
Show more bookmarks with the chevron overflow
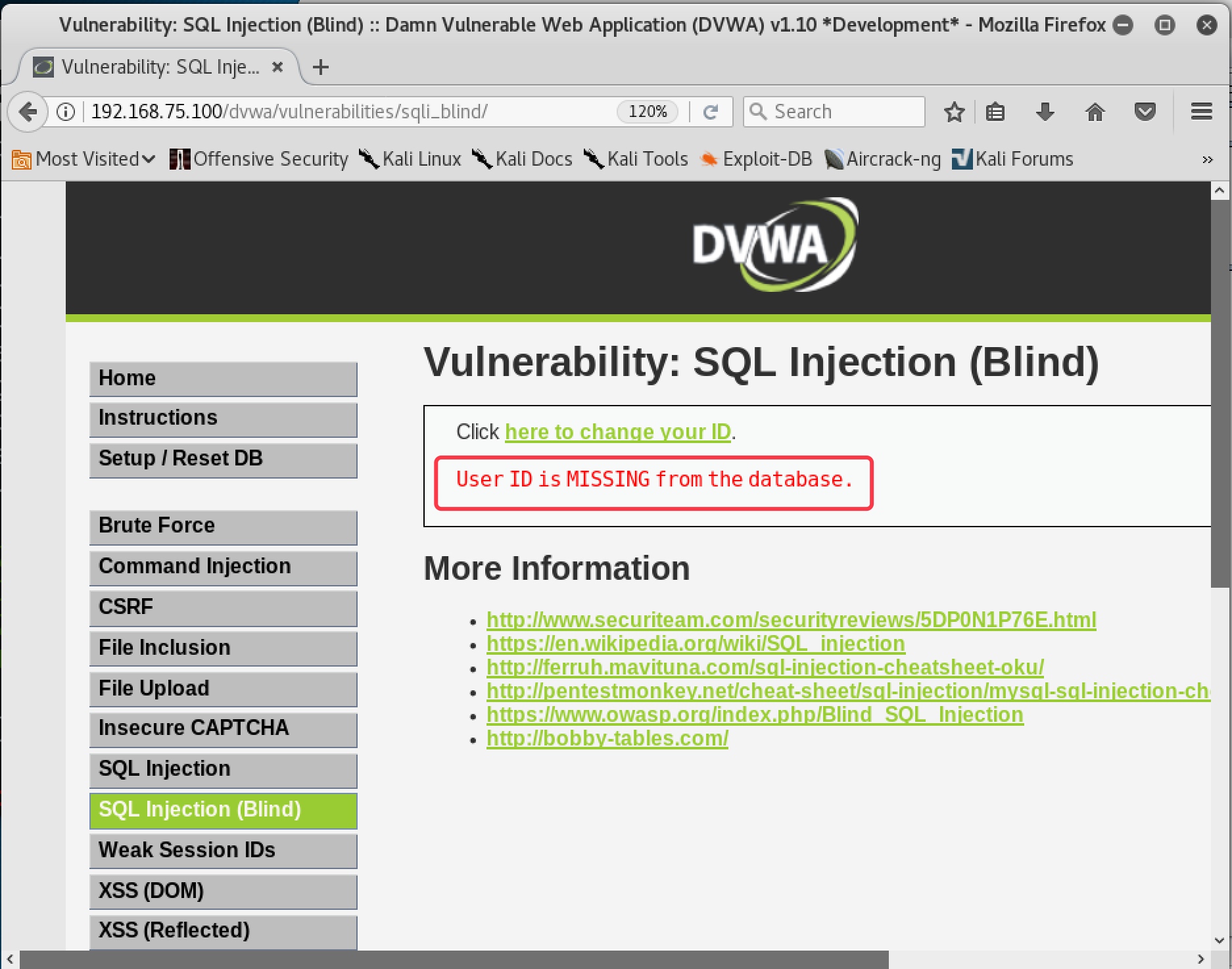click(1207, 160)
